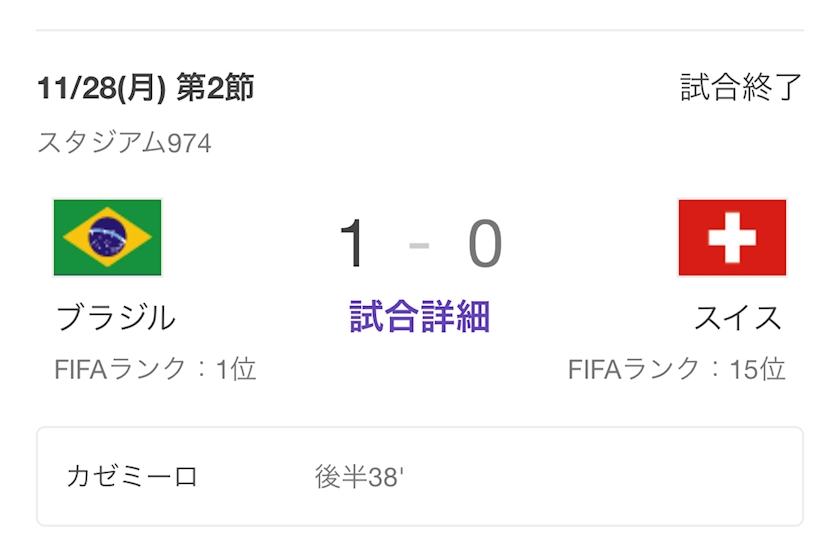Click Switzerland's score number 0

(x=485, y=244)
